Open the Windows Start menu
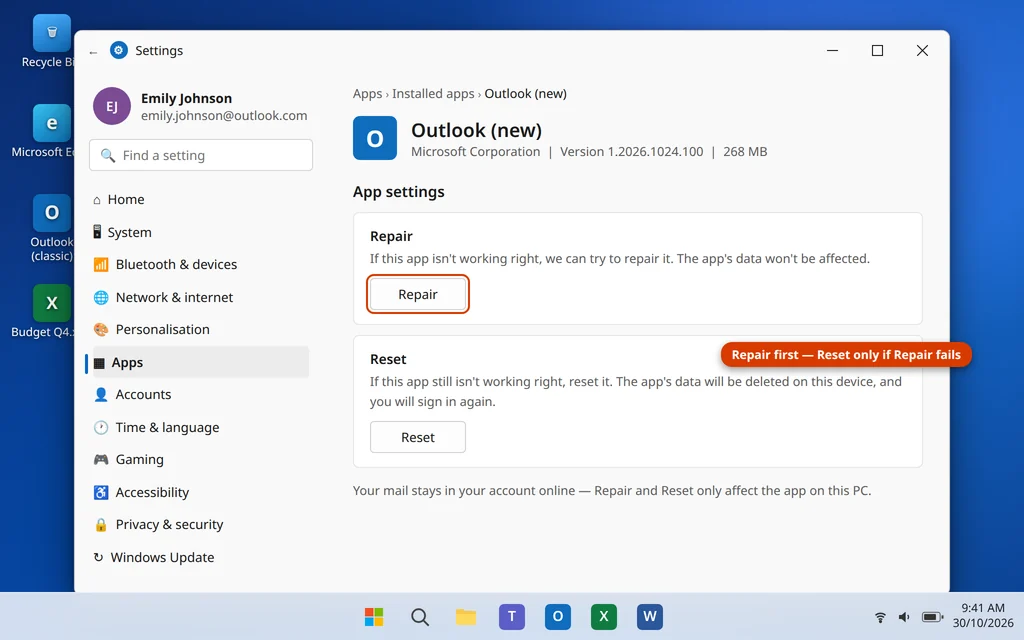Image resolution: width=1024 pixels, height=640 pixels. tap(374, 616)
